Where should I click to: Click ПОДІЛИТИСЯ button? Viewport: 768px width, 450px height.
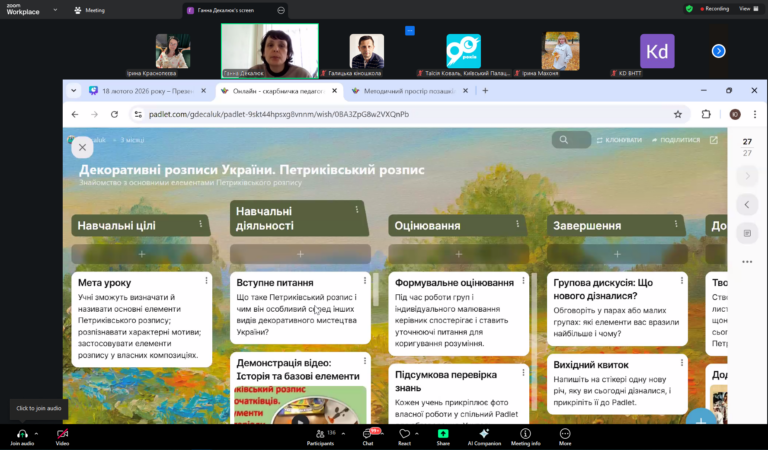[675, 140]
